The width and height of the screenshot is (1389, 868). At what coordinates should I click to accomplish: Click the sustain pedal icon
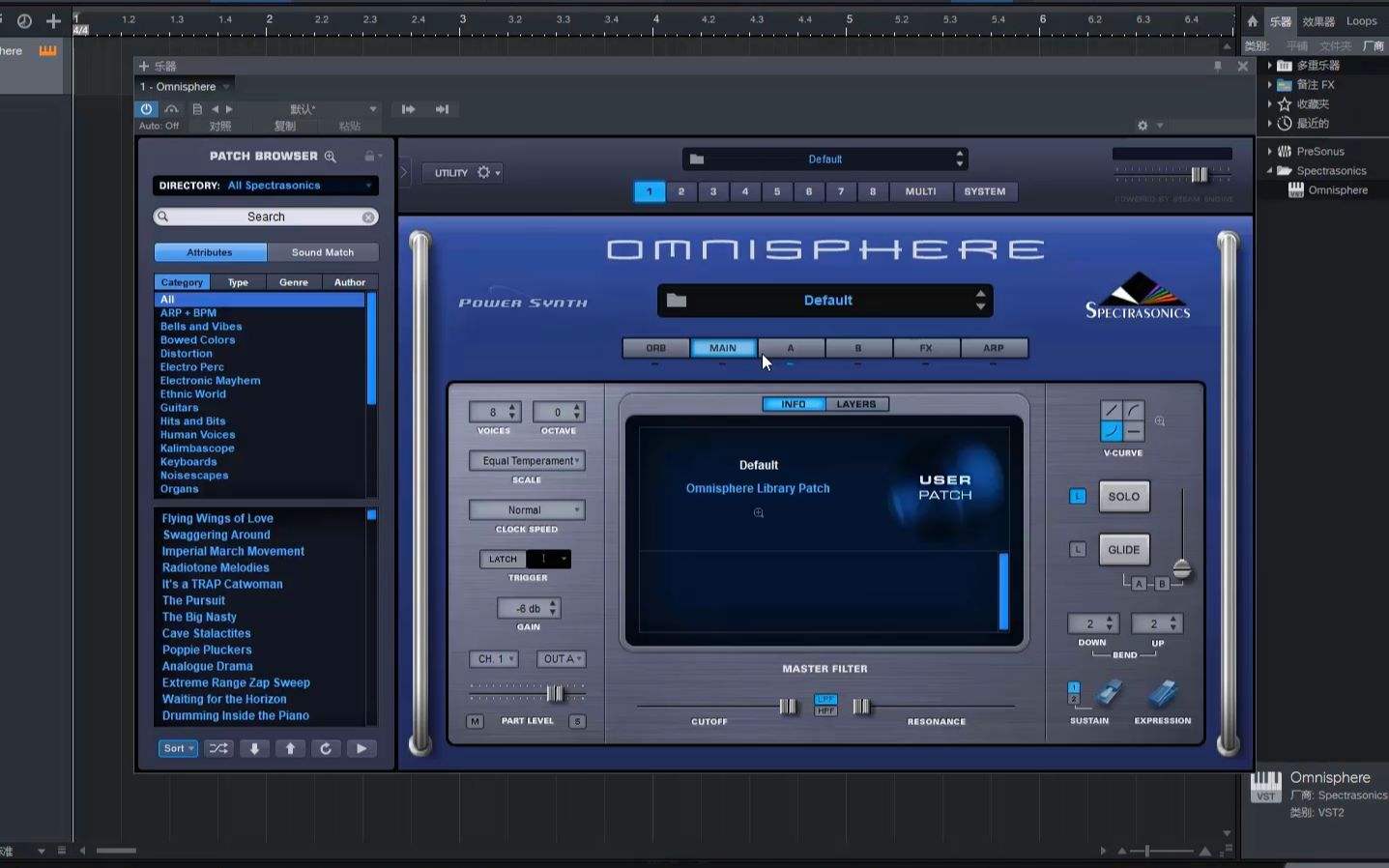(1109, 693)
